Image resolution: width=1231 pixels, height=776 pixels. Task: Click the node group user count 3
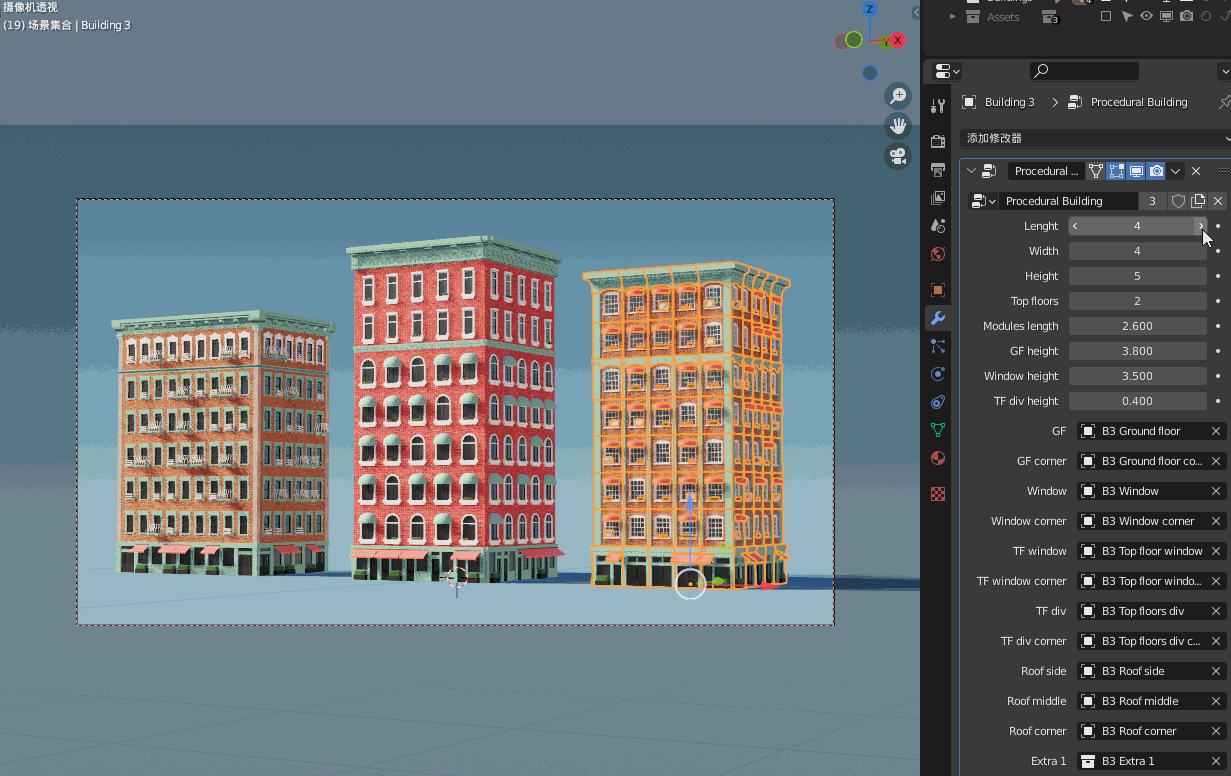tap(1152, 201)
